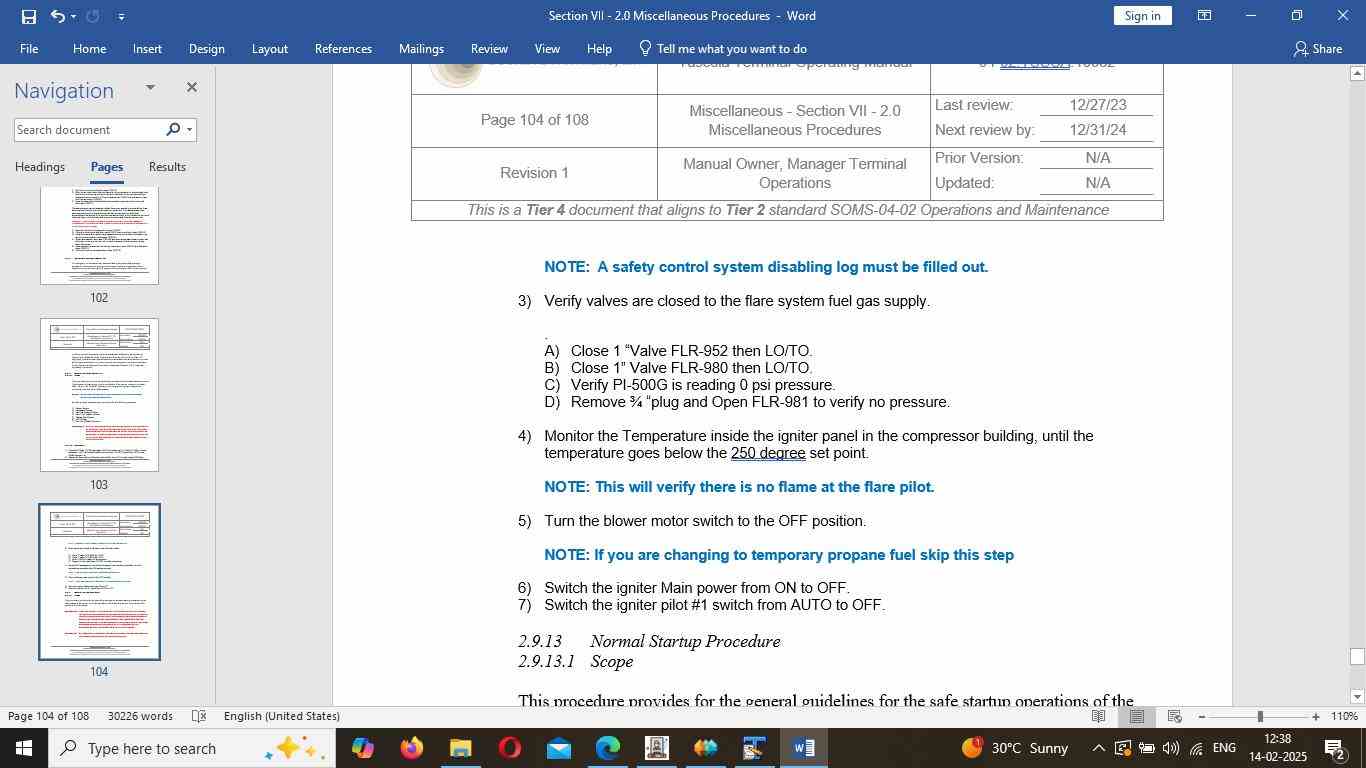Click the zoom slider handle

1260,716
